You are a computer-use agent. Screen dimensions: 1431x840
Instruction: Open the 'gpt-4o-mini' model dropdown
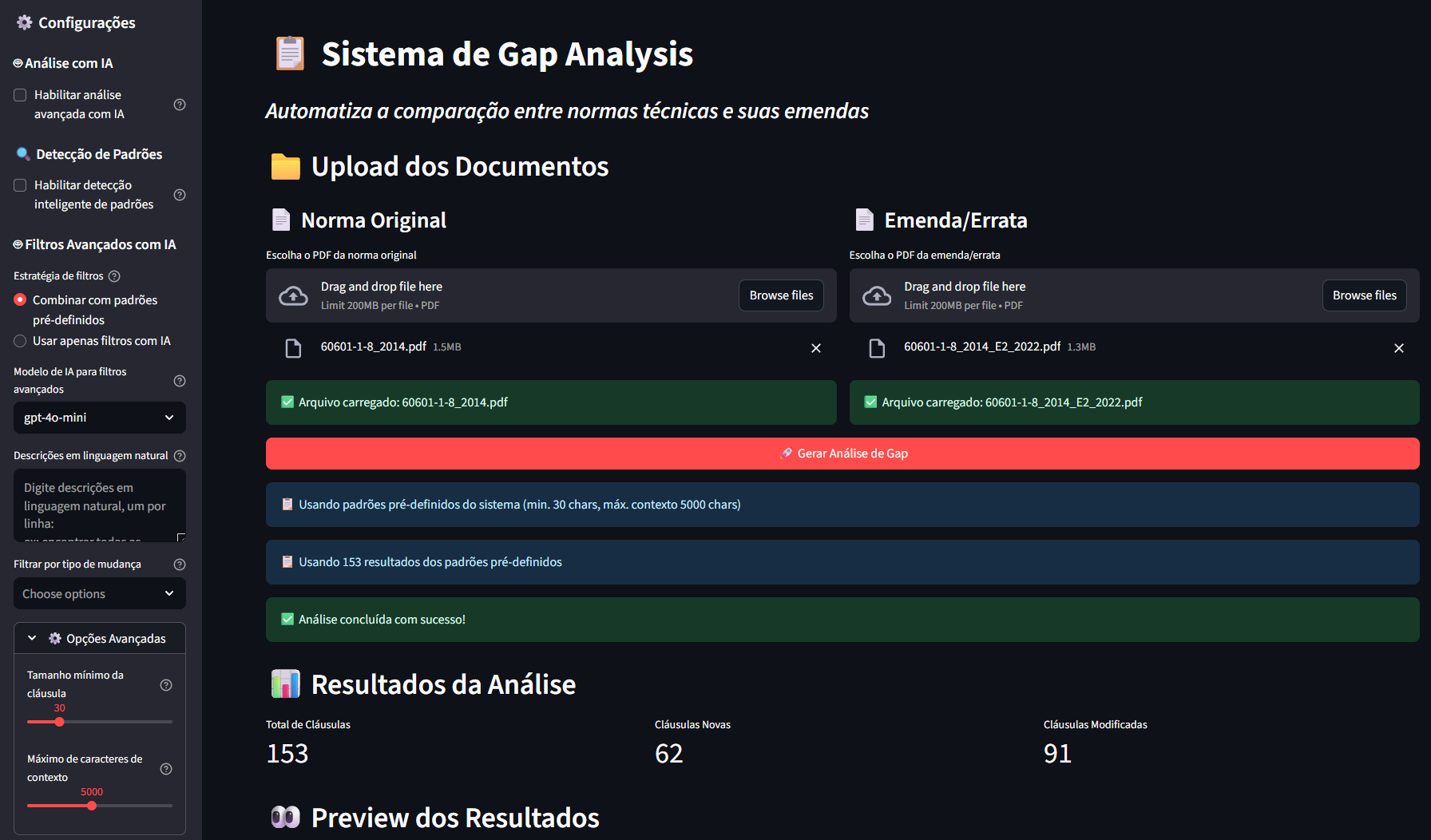(x=99, y=417)
